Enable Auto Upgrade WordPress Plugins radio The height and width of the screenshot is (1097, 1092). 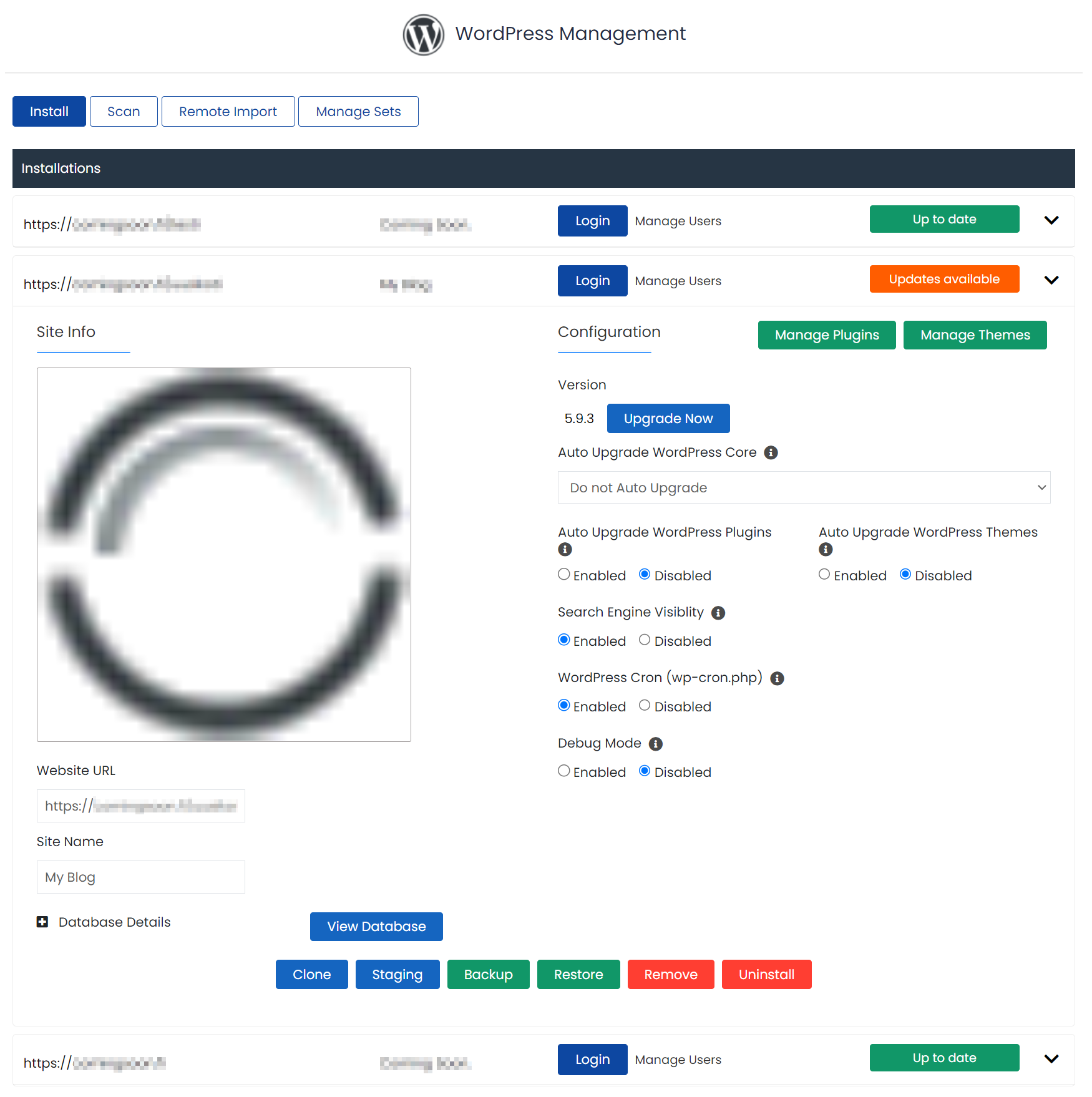[564, 575]
